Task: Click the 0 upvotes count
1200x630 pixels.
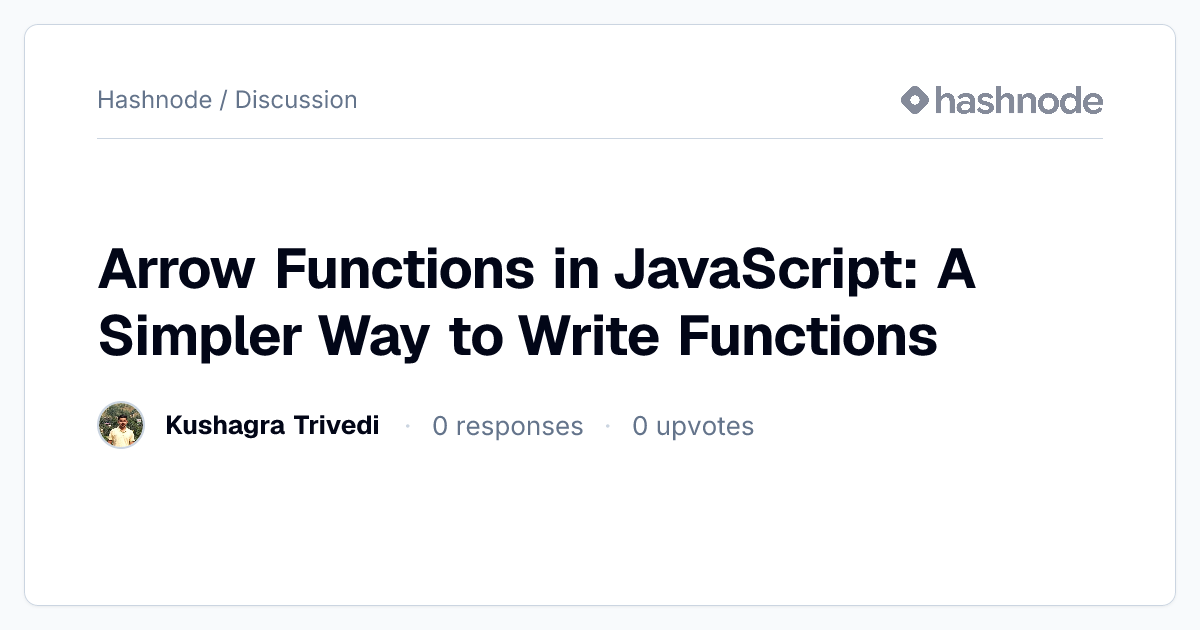Action: 693,426
